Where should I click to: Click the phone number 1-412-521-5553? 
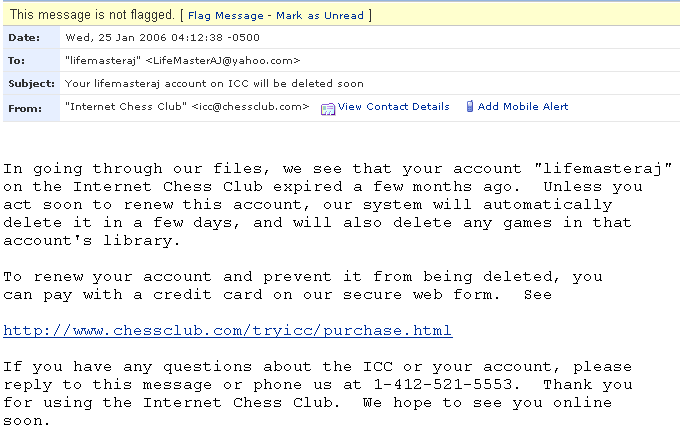click(x=443, y=385)
